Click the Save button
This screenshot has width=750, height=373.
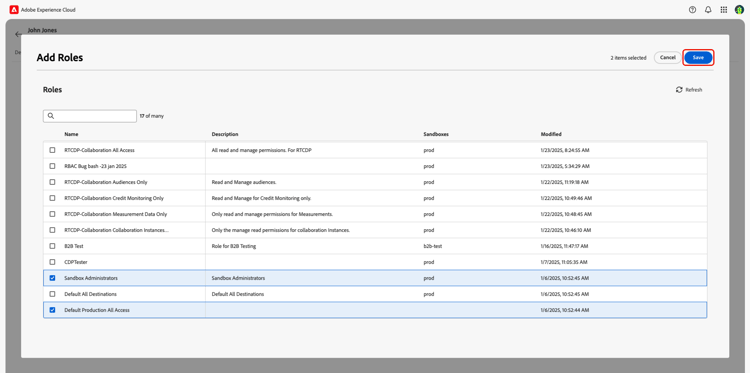click(698, 58)
